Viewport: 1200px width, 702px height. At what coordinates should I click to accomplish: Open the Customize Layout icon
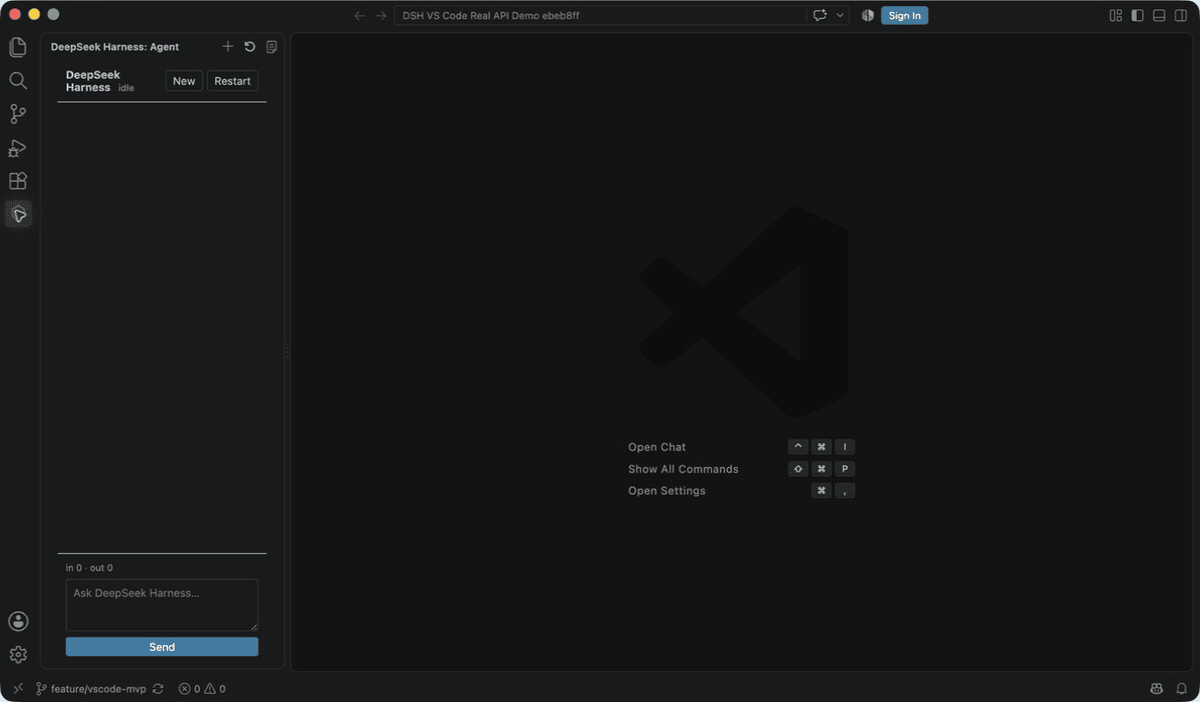coord(1116,15)
